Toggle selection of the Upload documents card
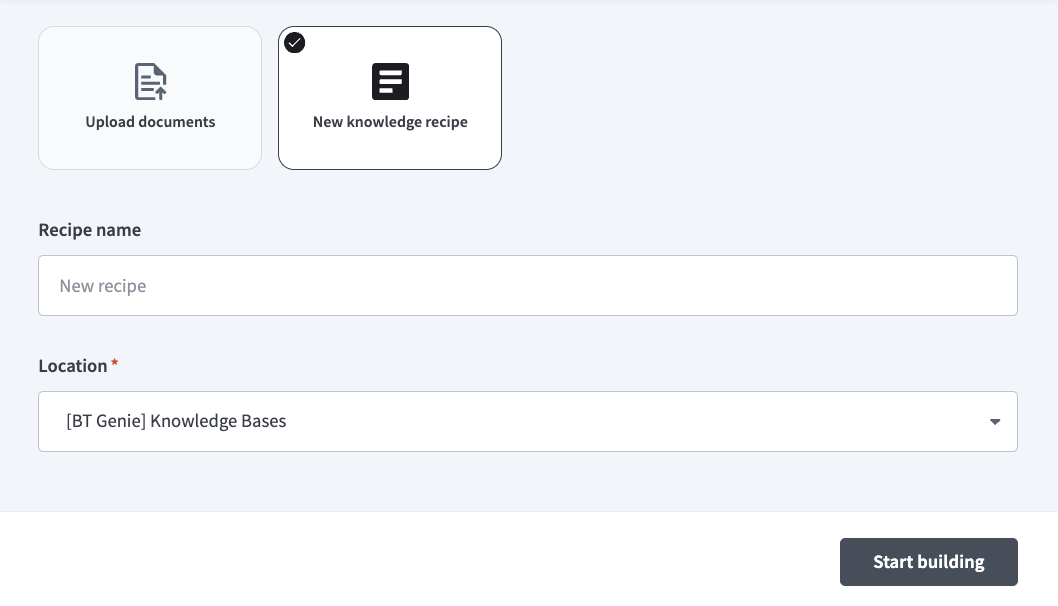This screenshot has width=1058, height=606. coord(150,98)
